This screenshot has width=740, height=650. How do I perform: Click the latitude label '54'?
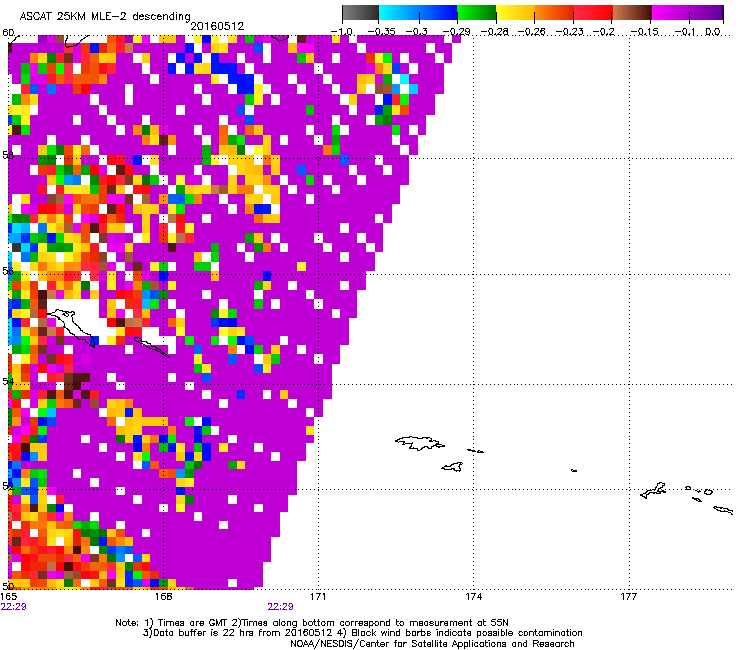point(8,381)
